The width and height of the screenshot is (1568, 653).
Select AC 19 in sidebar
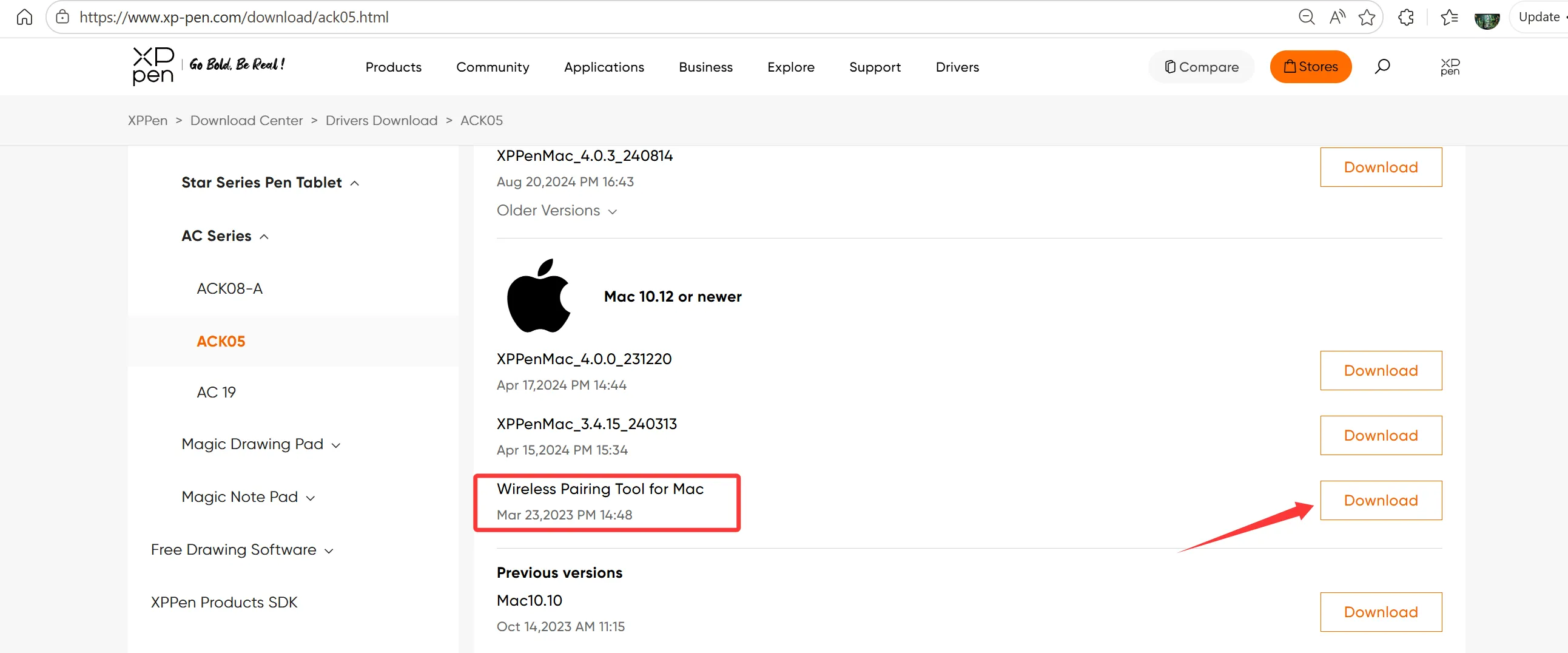coord(216,392)
